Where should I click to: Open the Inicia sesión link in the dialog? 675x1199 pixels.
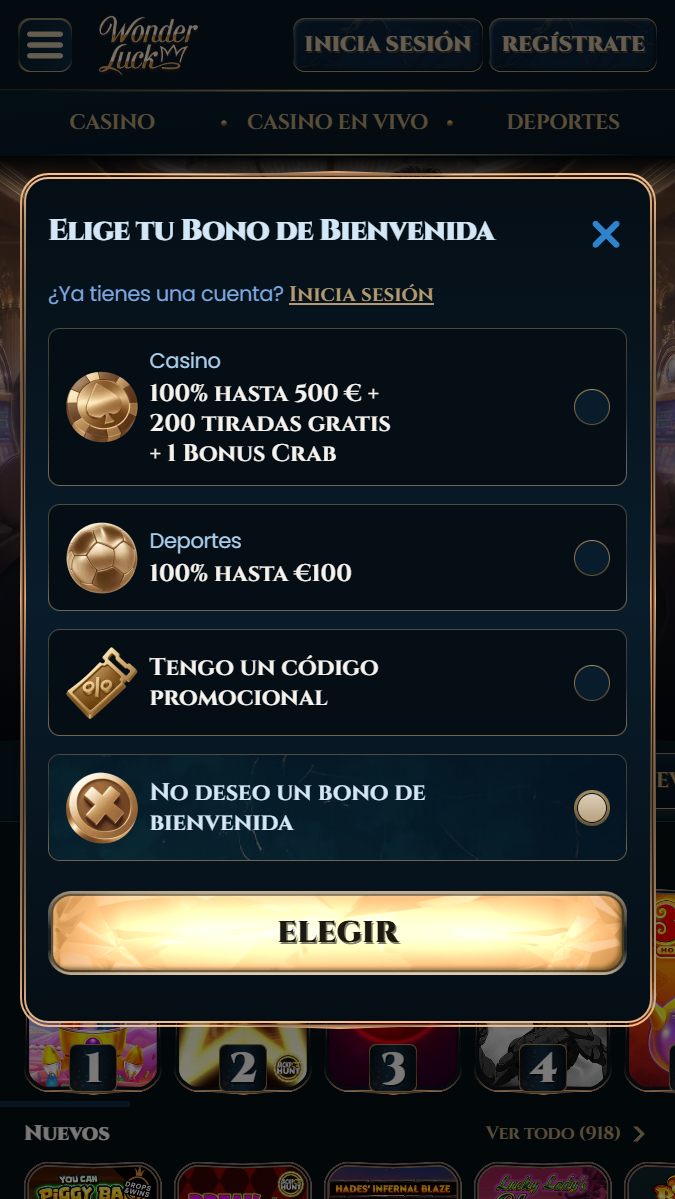tap(361, 294)
